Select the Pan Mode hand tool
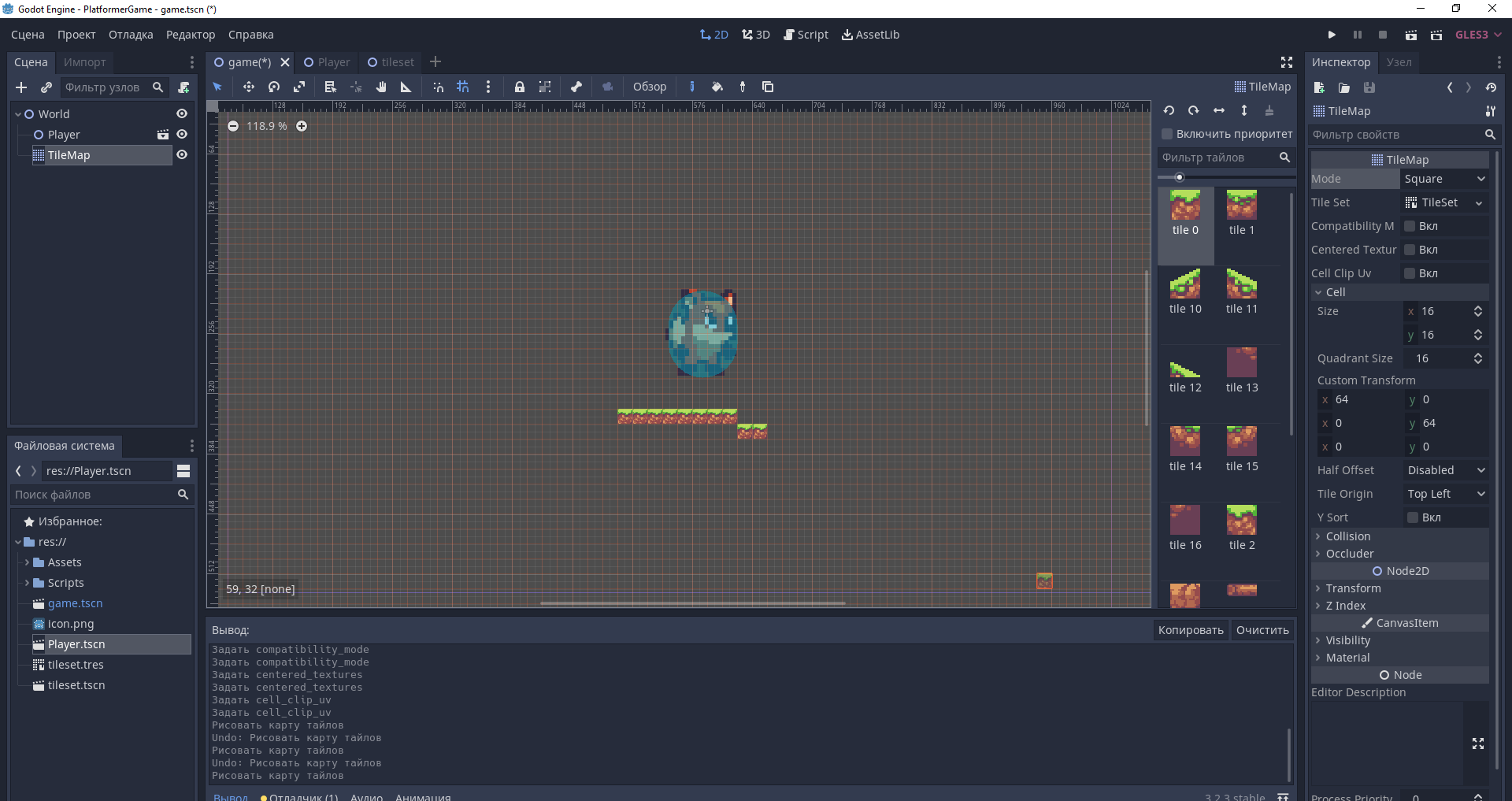 click(381, 87)
